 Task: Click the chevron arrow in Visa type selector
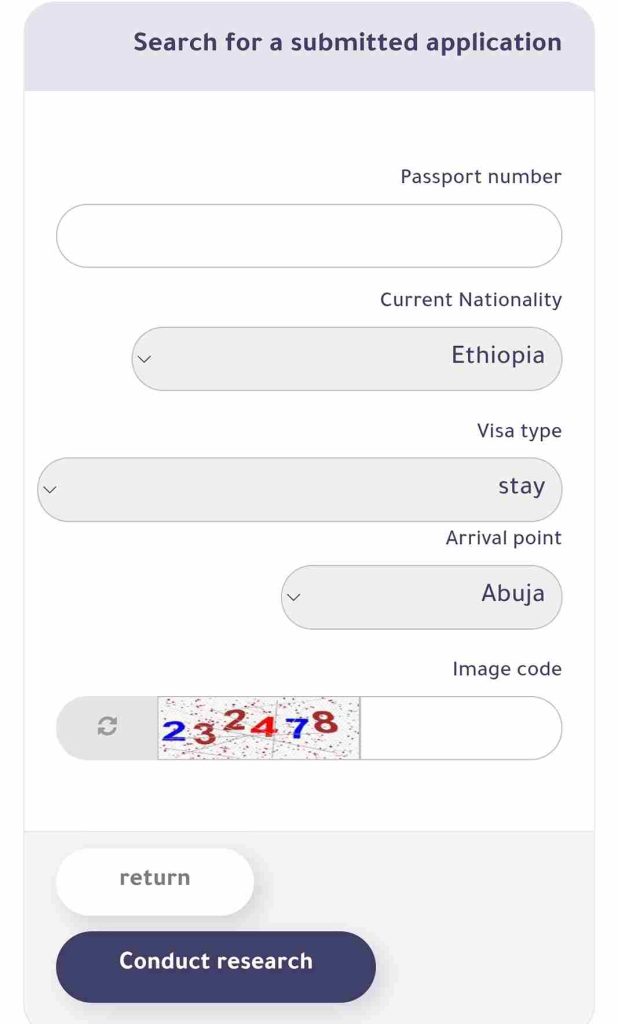[x=50, y=489]
